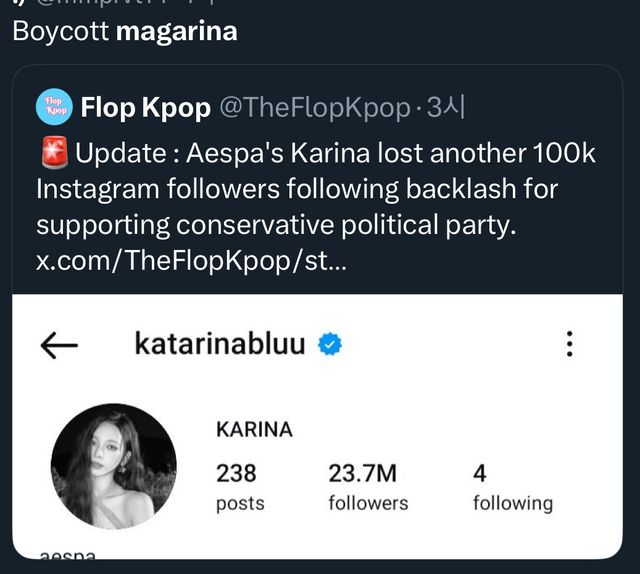View the 238 posts count
Viewport: 640px width, 574px height.
pos(239,486)
